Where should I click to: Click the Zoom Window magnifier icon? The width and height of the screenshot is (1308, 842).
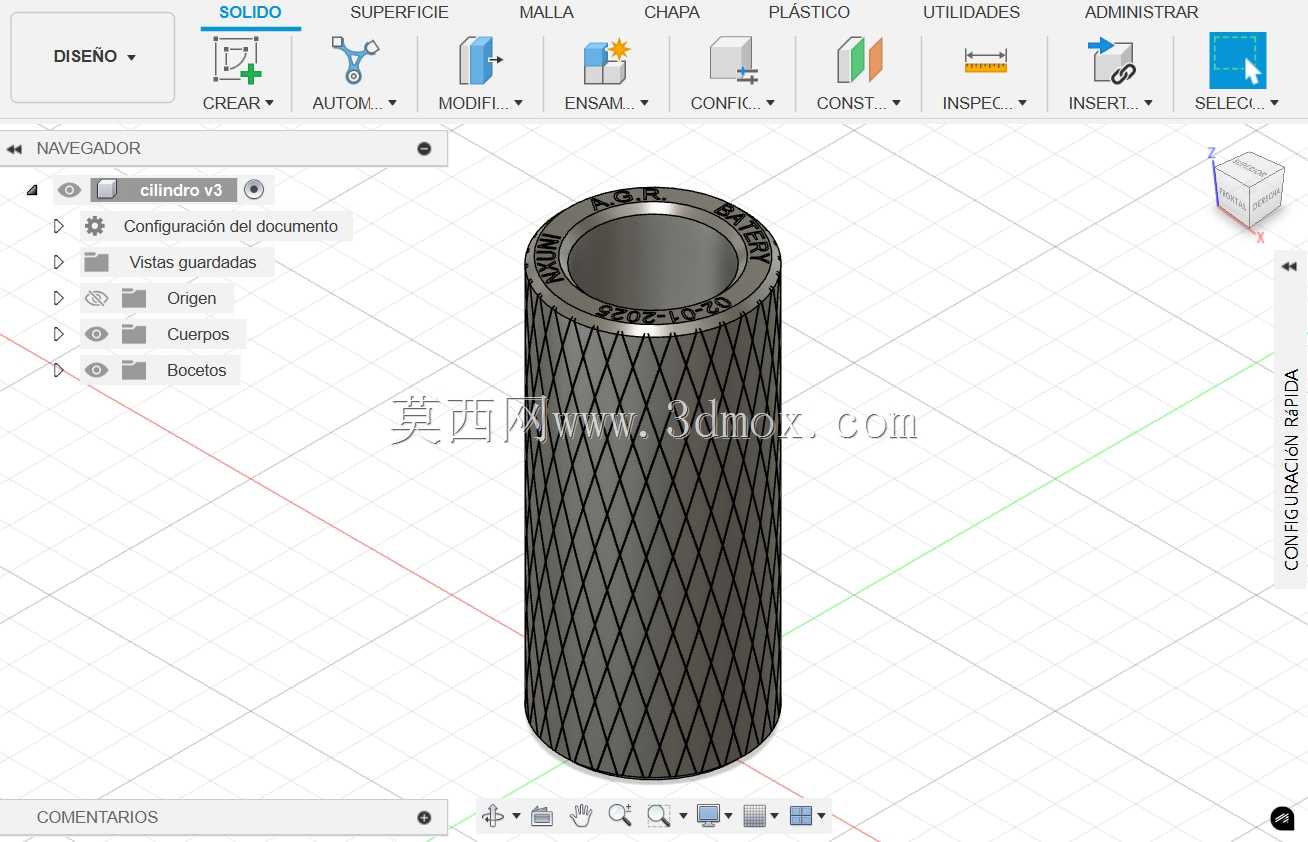point(658,816)
